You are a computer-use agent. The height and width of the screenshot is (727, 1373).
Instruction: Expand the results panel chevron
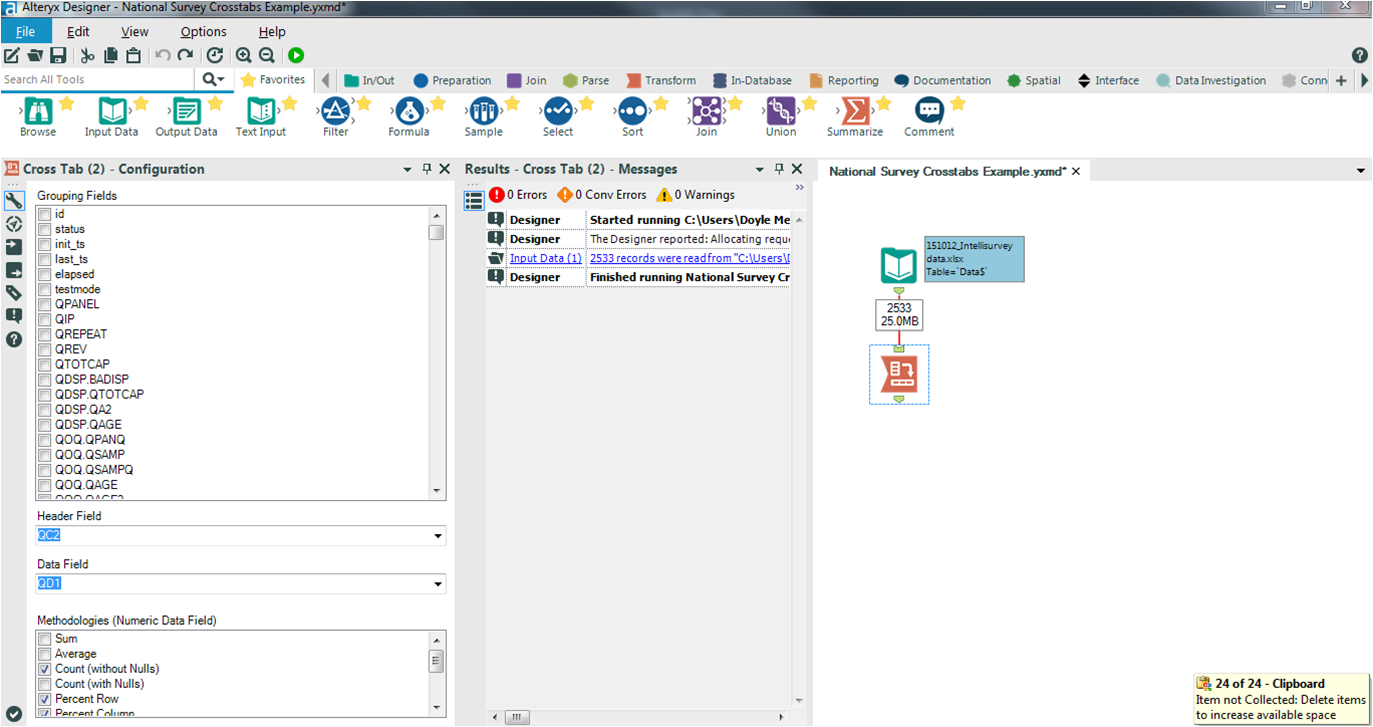[x=799, y=188]
